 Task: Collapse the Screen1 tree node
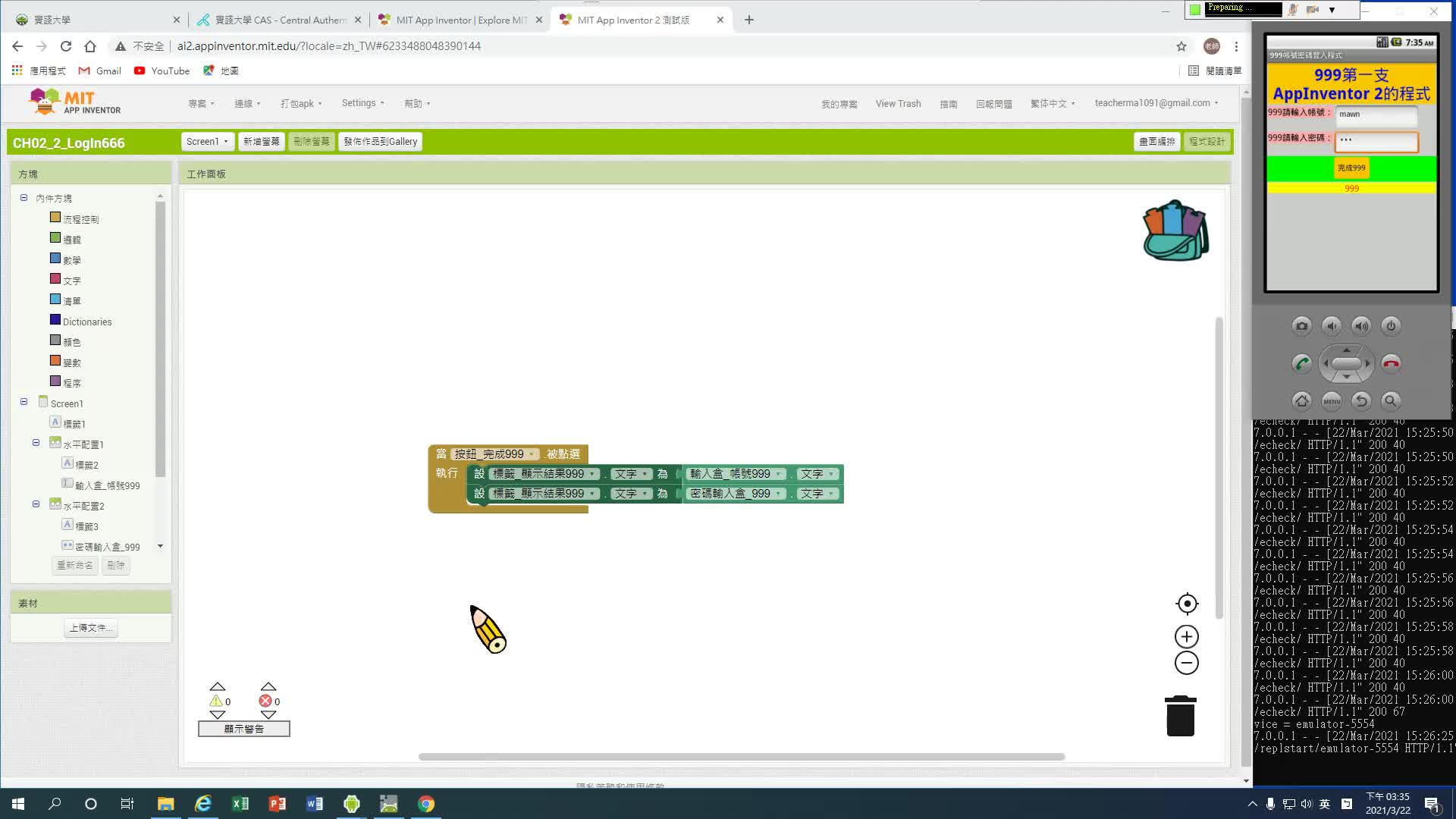24,402
